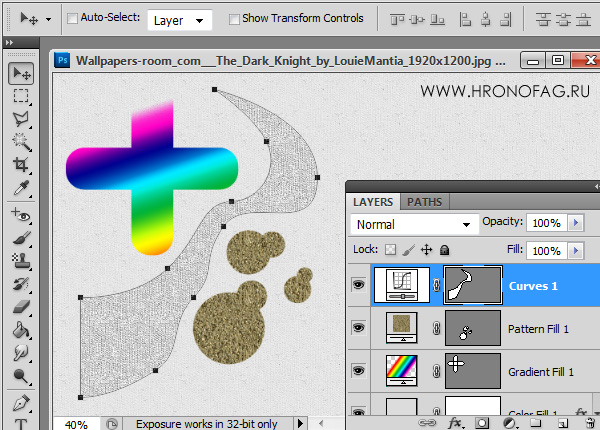The height and width of the screenshot is (430, 600).
Task: Select the Magic Wand tool
Action: click(21, 142)
